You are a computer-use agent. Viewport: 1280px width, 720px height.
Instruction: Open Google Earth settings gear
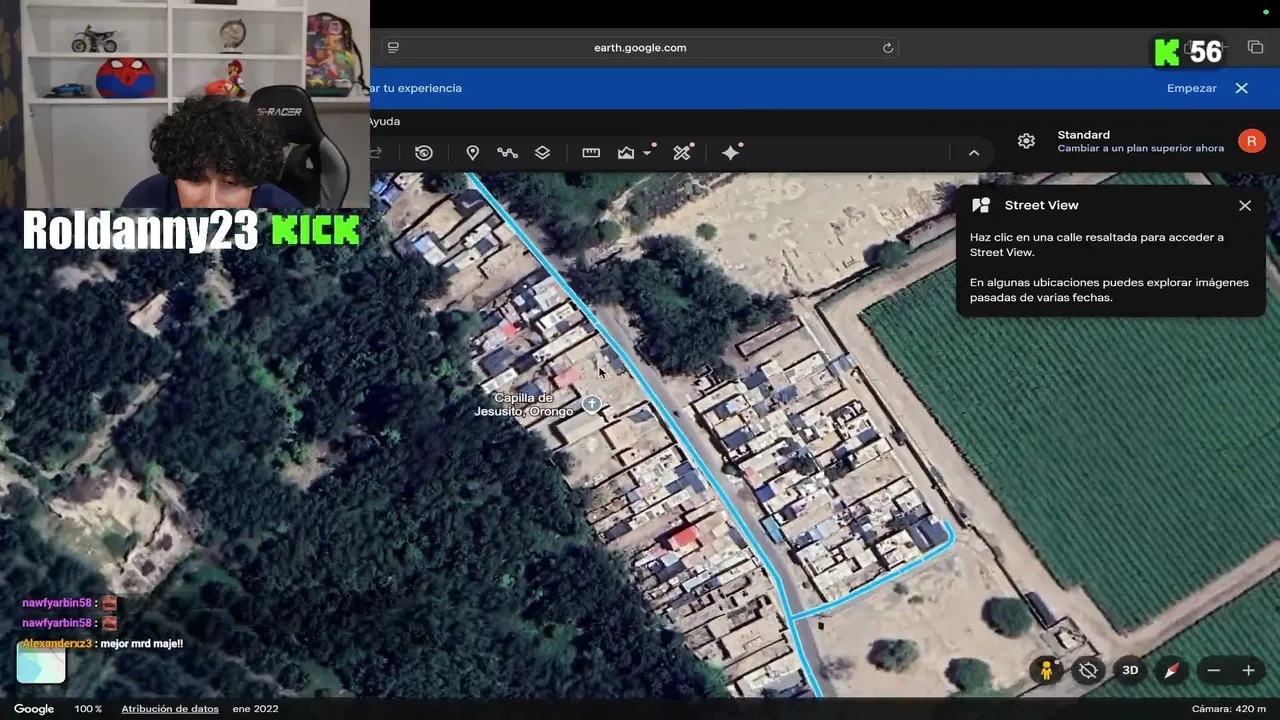tap(1026, 141)
